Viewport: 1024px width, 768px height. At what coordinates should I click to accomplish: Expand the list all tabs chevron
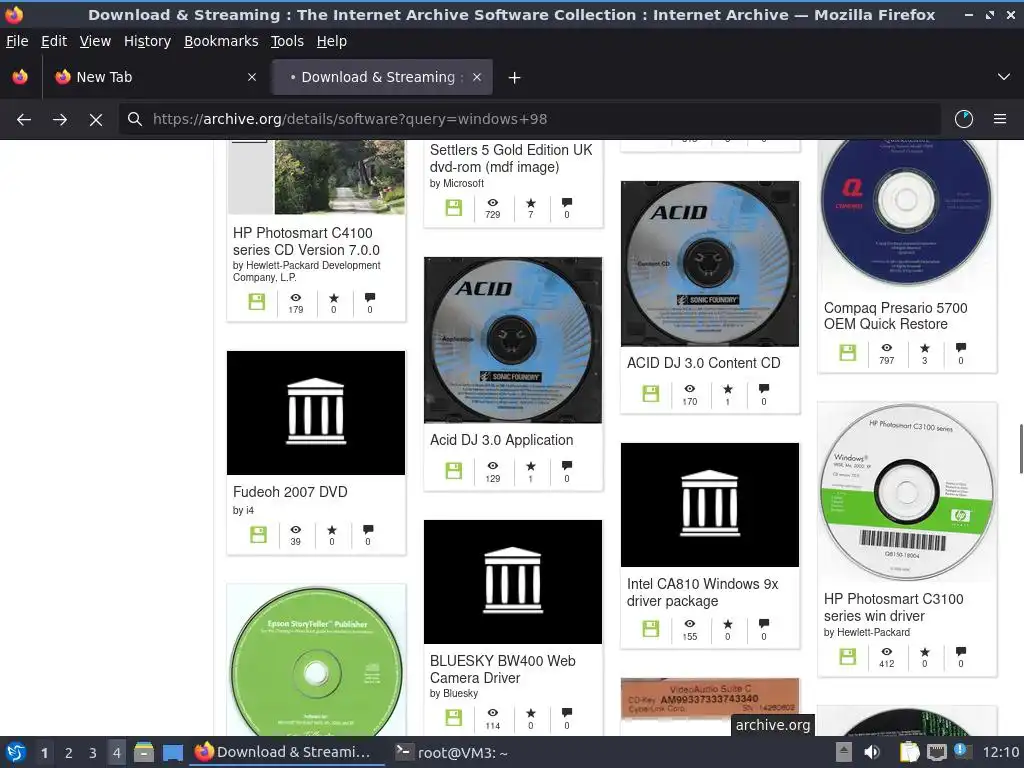(1004, 77)
